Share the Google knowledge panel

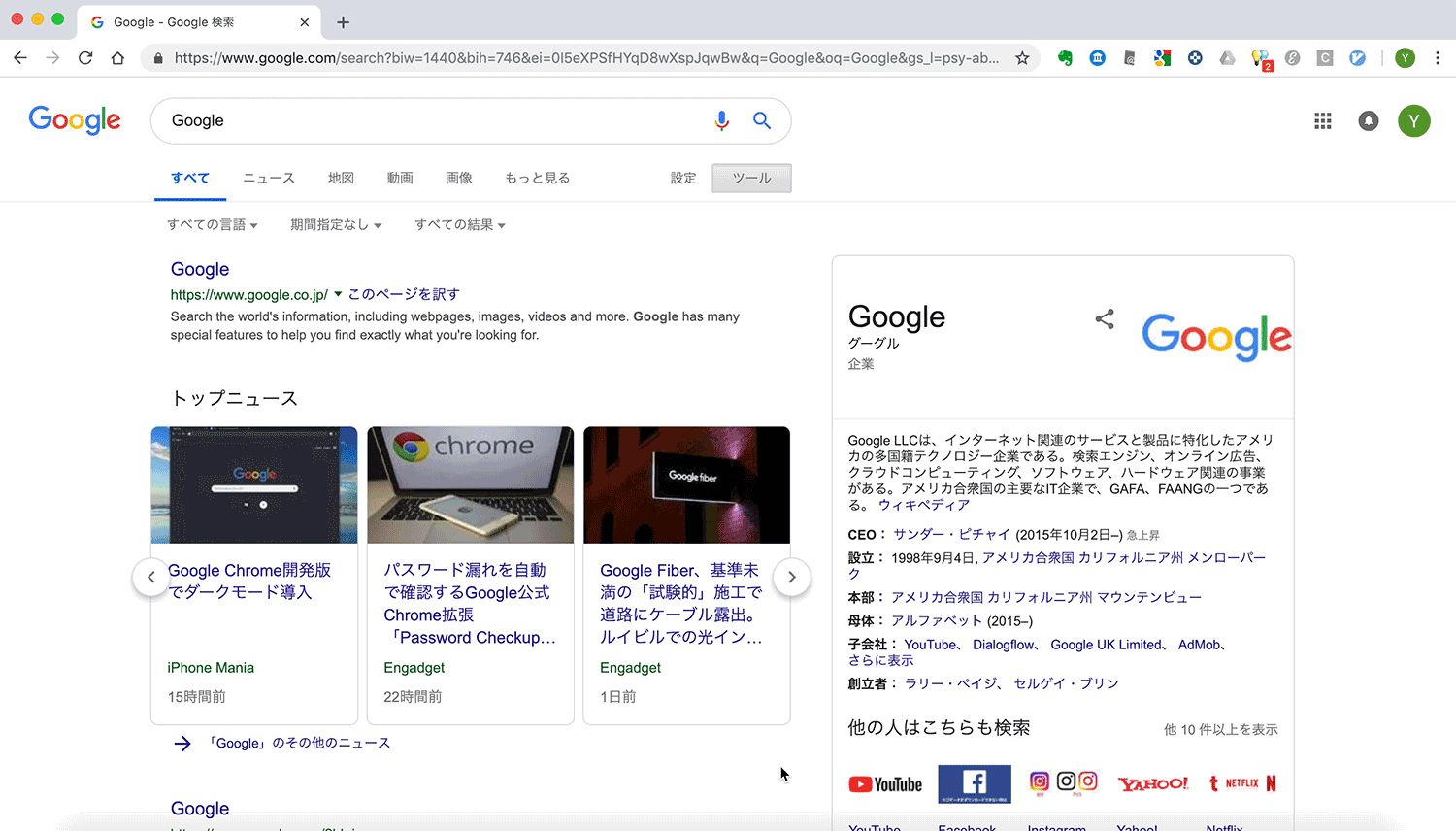(1105, 319)
